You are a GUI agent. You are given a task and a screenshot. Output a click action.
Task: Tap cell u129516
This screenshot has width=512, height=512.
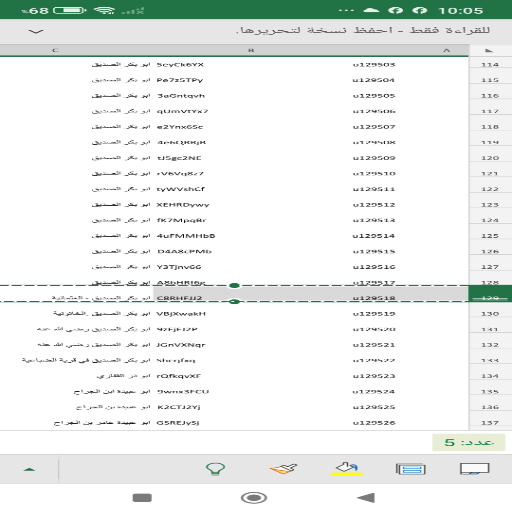click(x=374, y=267)
